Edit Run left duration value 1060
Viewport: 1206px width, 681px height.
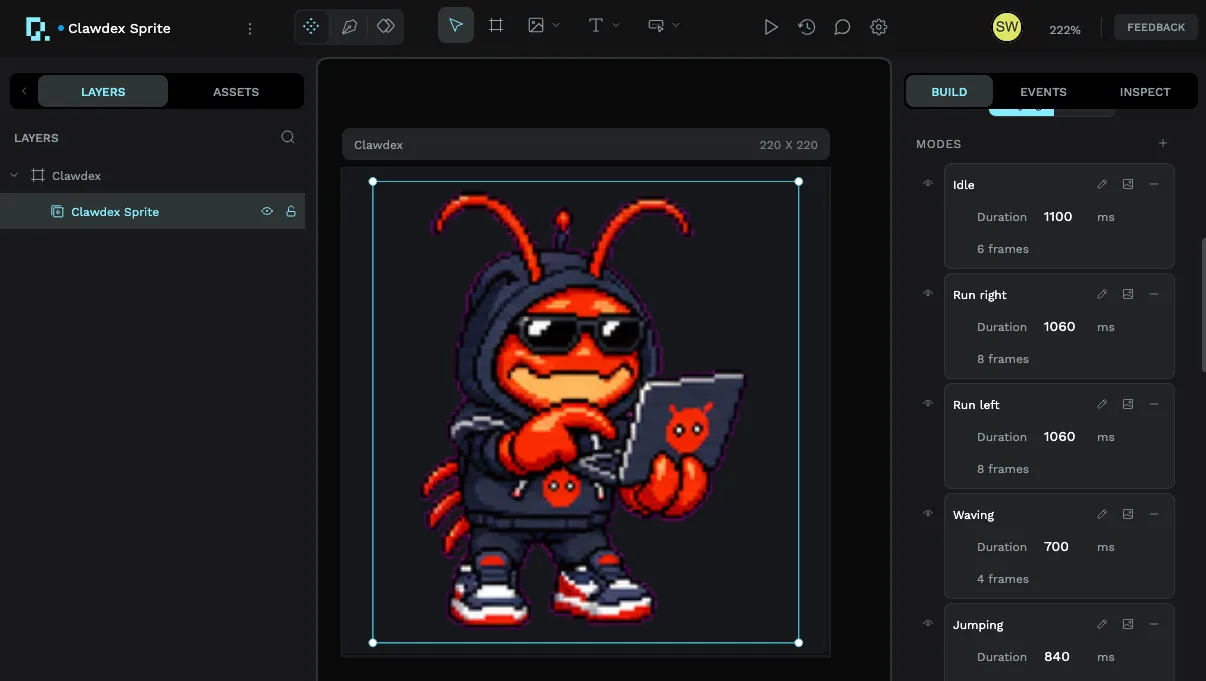tap(1059, 437)
